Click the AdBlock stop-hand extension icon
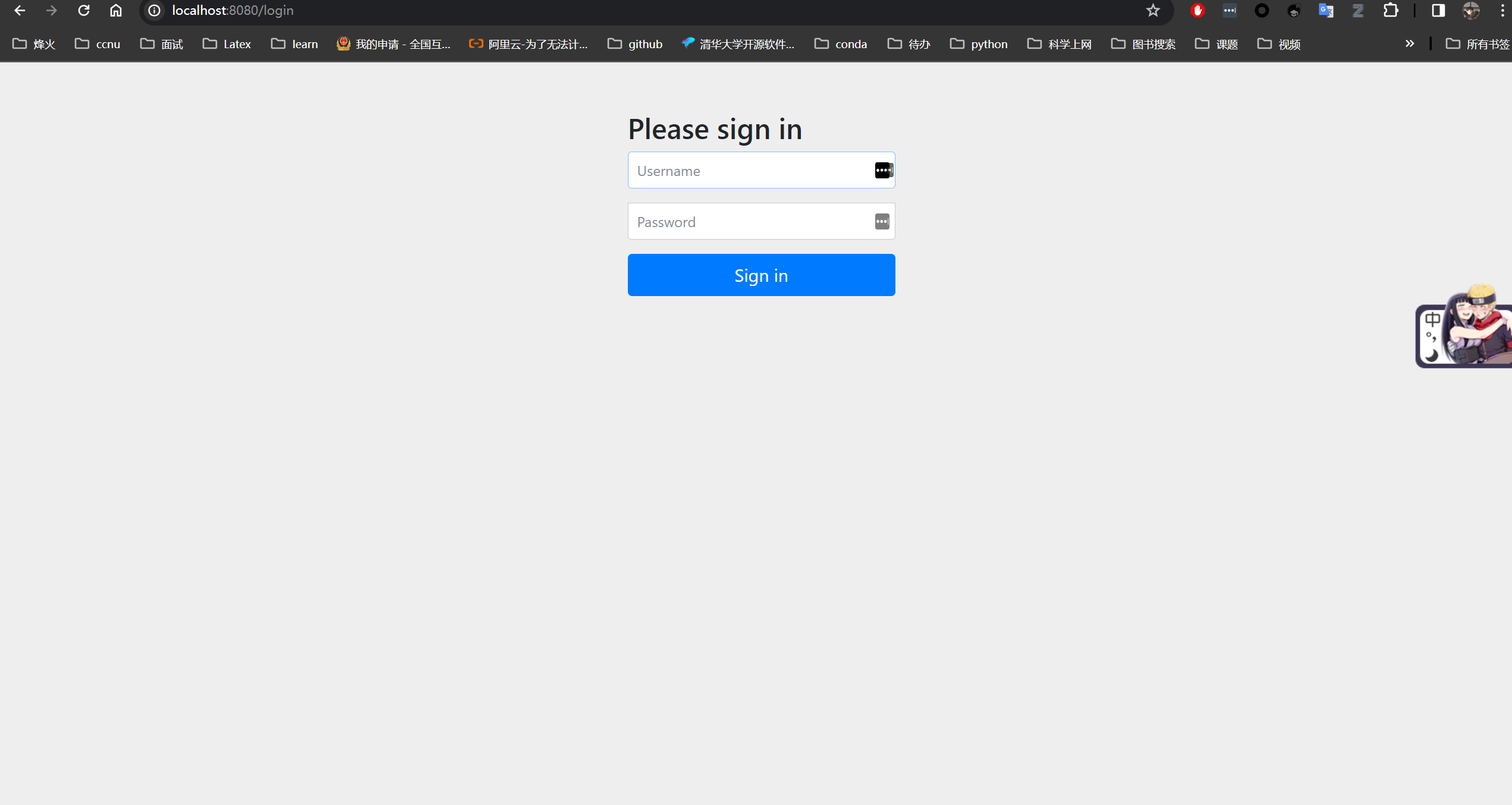 click(1197, 10)
